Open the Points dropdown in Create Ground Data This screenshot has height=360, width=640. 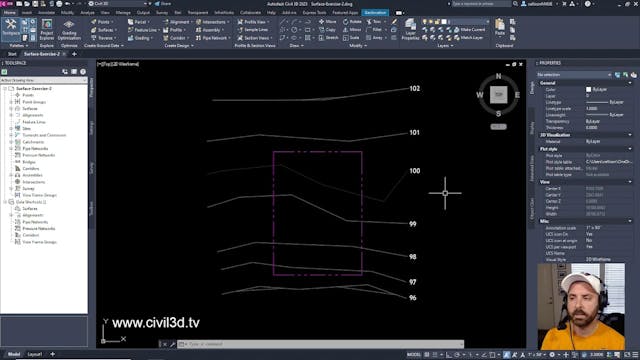coord(103,22)
